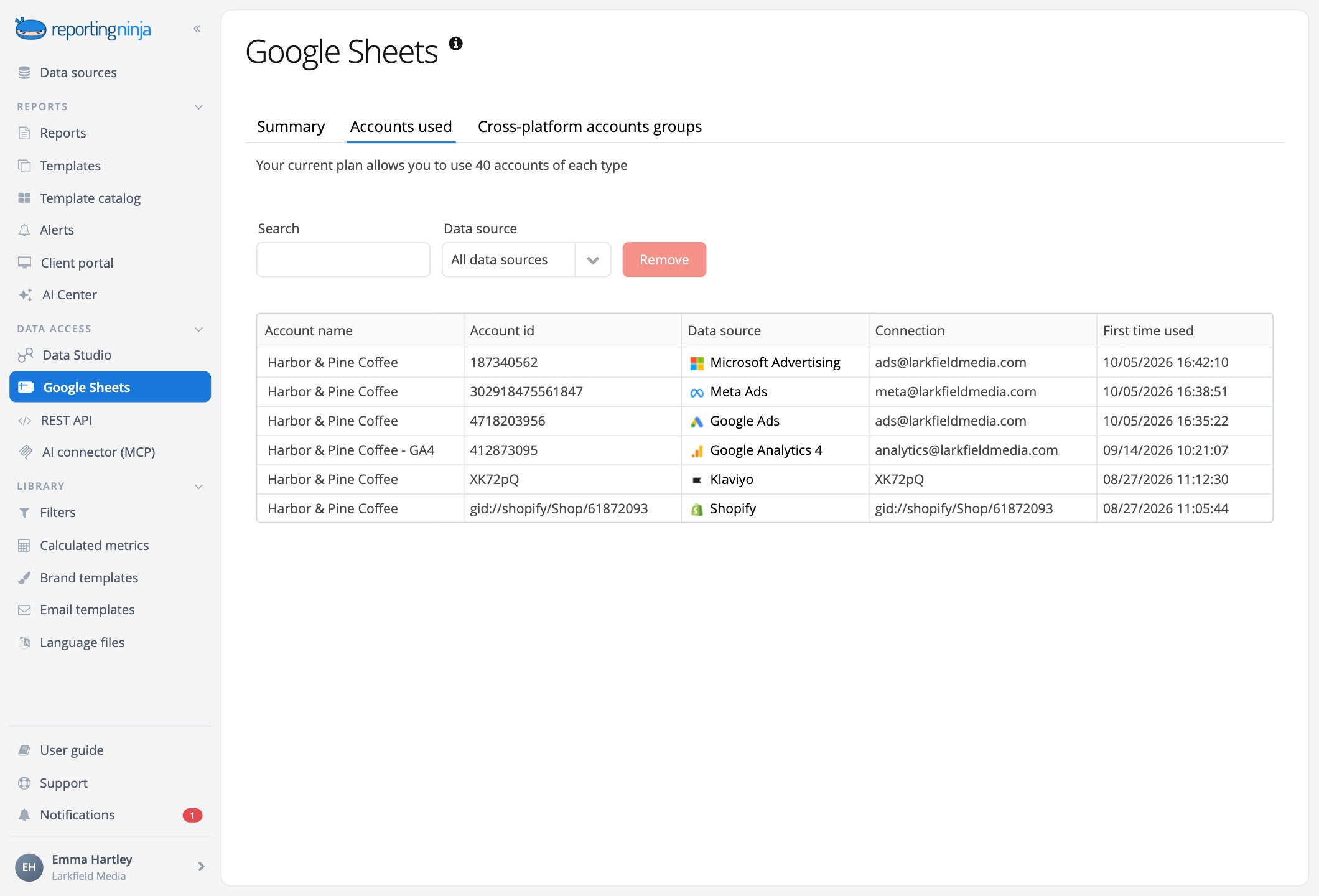The image size is (1319, 896).
Task: Collapse the REPORTS section chevron
Action: tap(199, 107)
